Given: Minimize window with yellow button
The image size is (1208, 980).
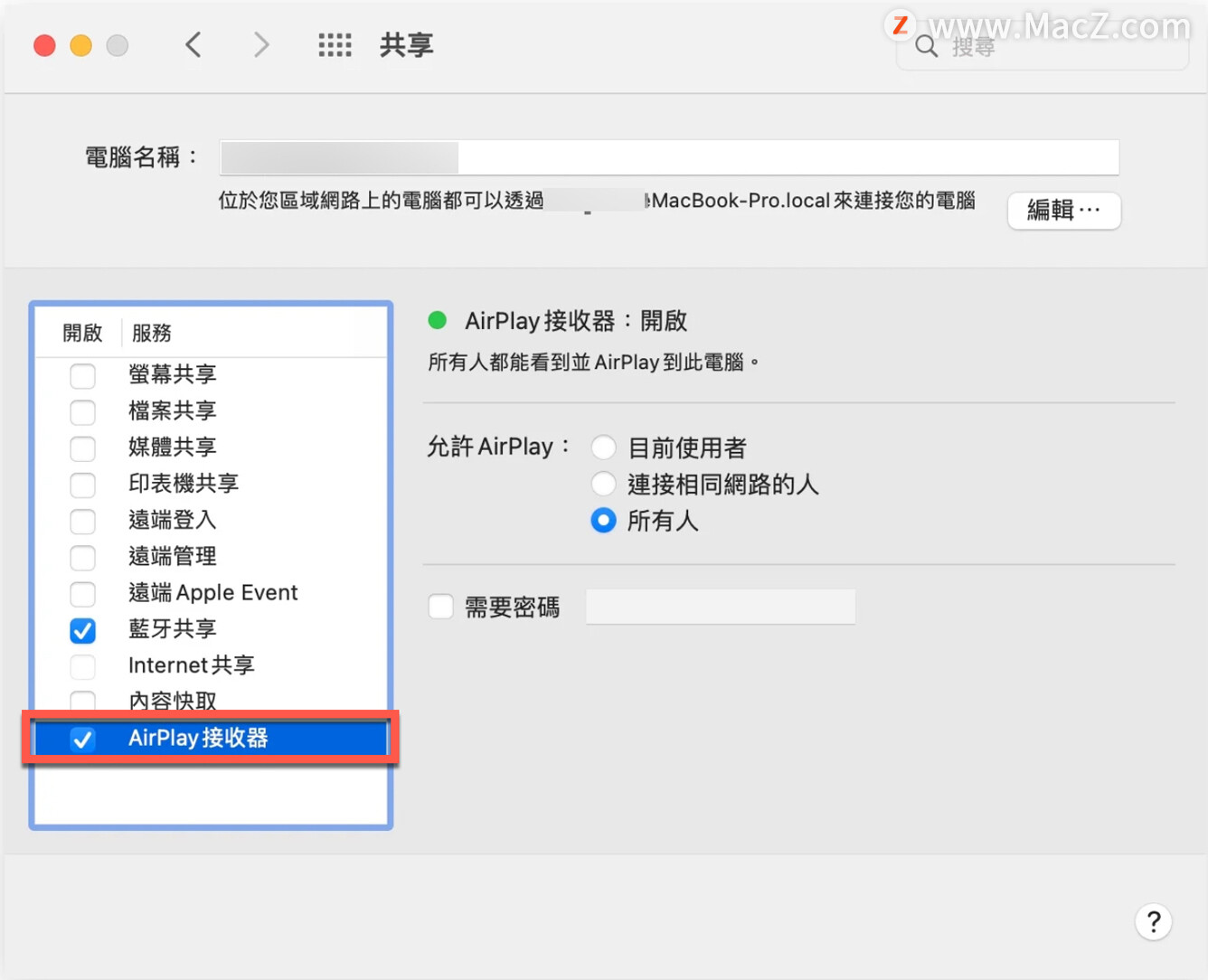Looking at the screenshot, I should pos(80,45).
